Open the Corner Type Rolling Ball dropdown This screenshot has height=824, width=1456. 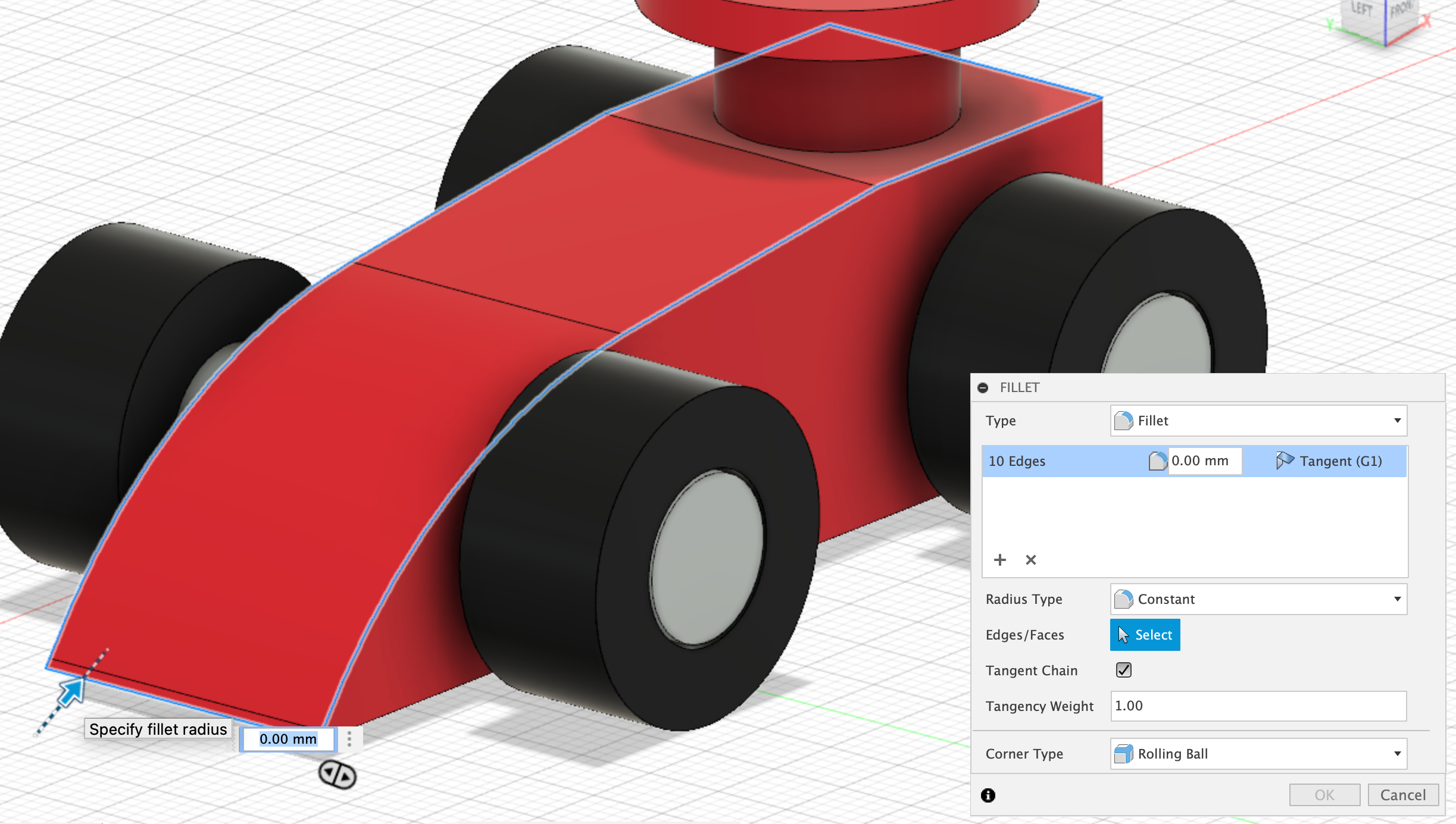(x=1258, y=754)
